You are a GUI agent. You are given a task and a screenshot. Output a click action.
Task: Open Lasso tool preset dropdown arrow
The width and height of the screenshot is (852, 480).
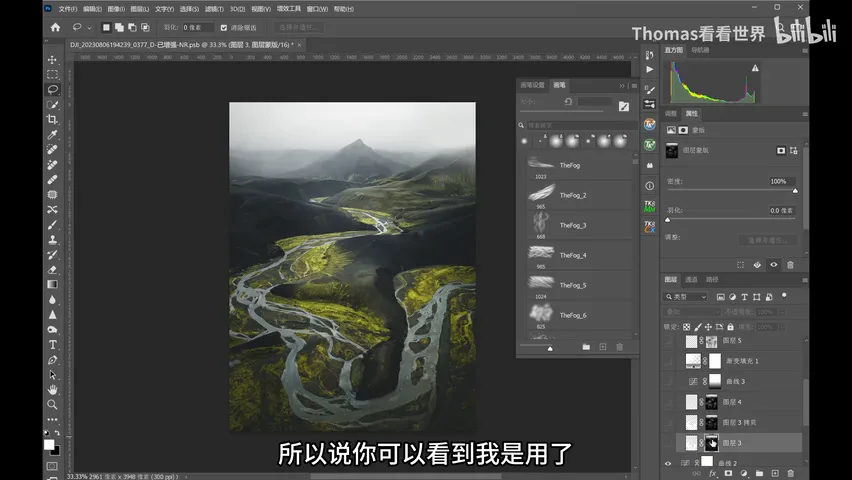click(x=89, y=28)
